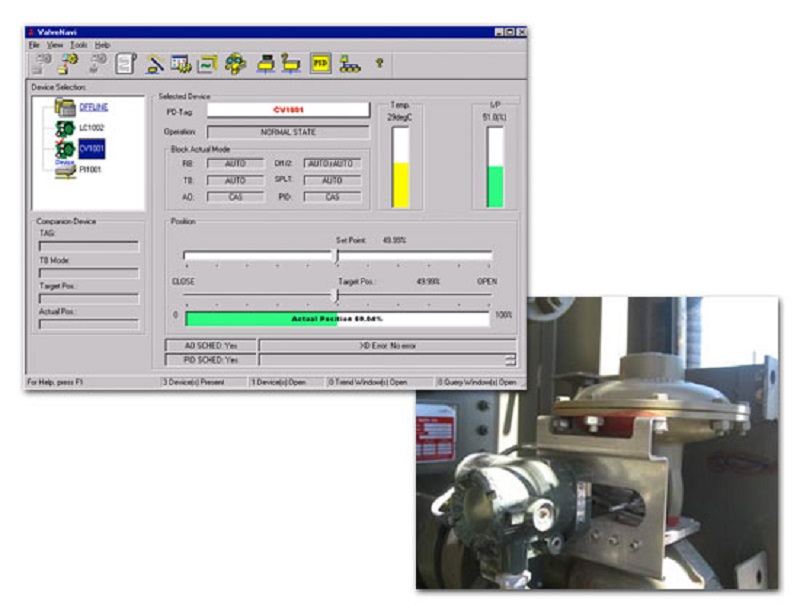Click the AO SCHED: Yes box

(x=211, y=346)
